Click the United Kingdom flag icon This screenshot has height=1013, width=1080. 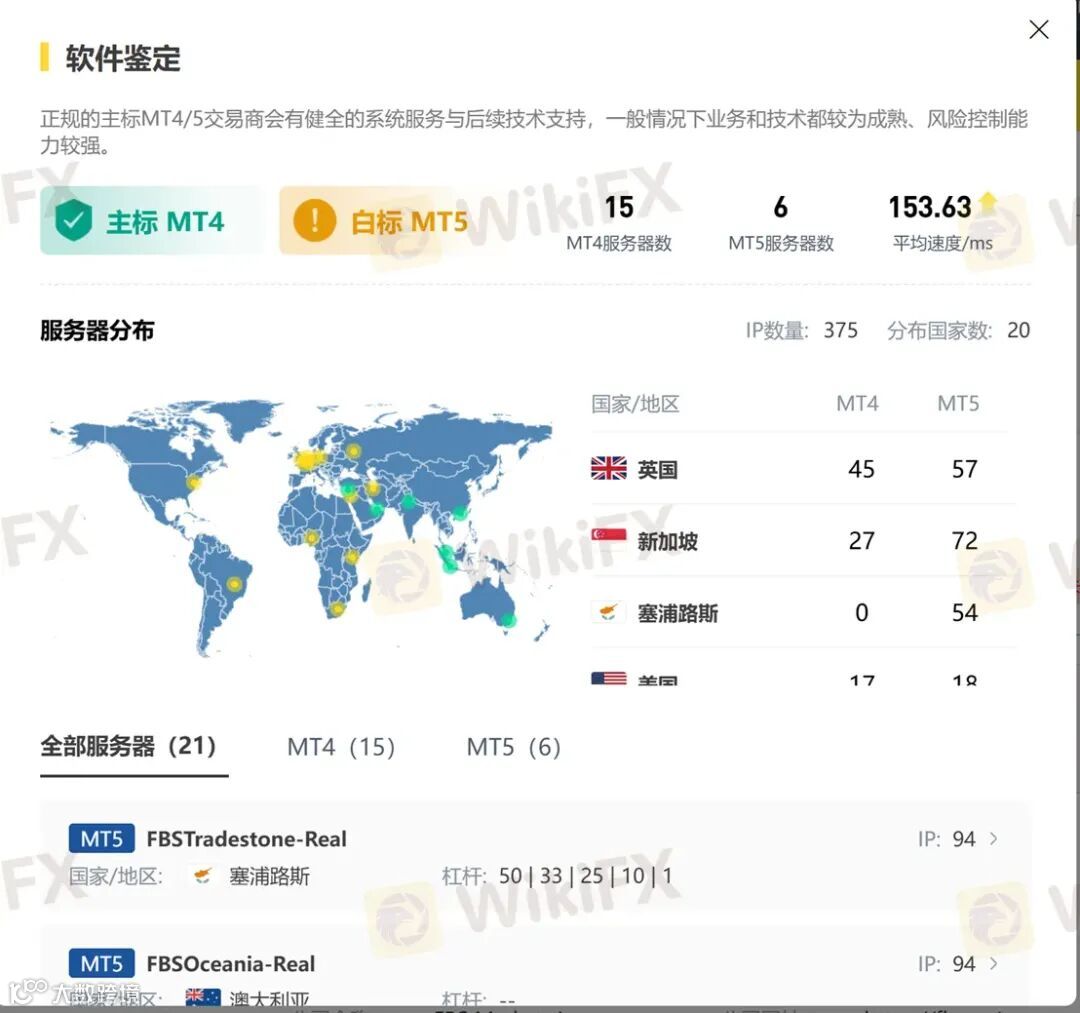click(609, 468)
